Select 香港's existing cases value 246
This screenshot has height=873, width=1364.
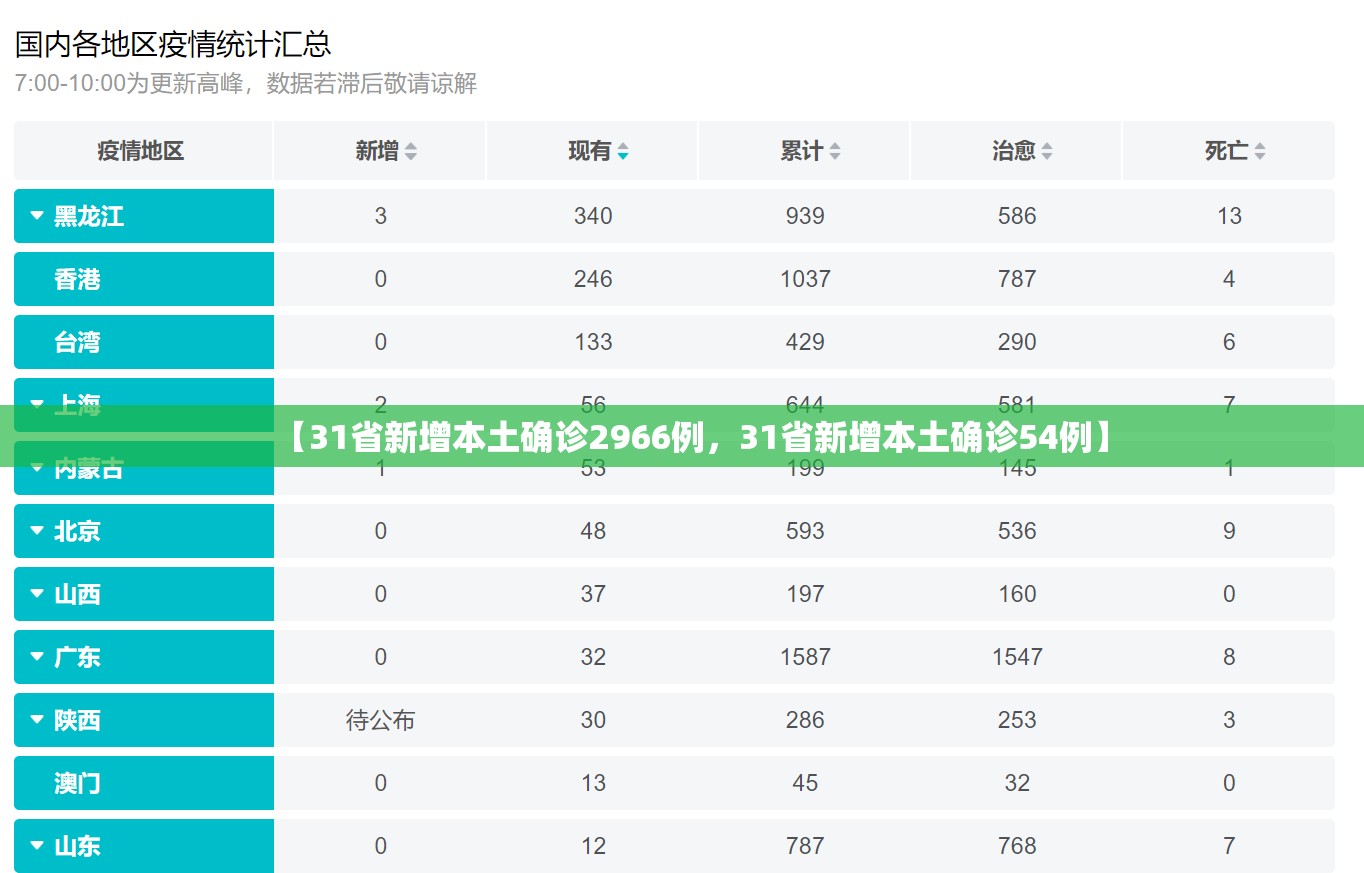pos(593,279)
